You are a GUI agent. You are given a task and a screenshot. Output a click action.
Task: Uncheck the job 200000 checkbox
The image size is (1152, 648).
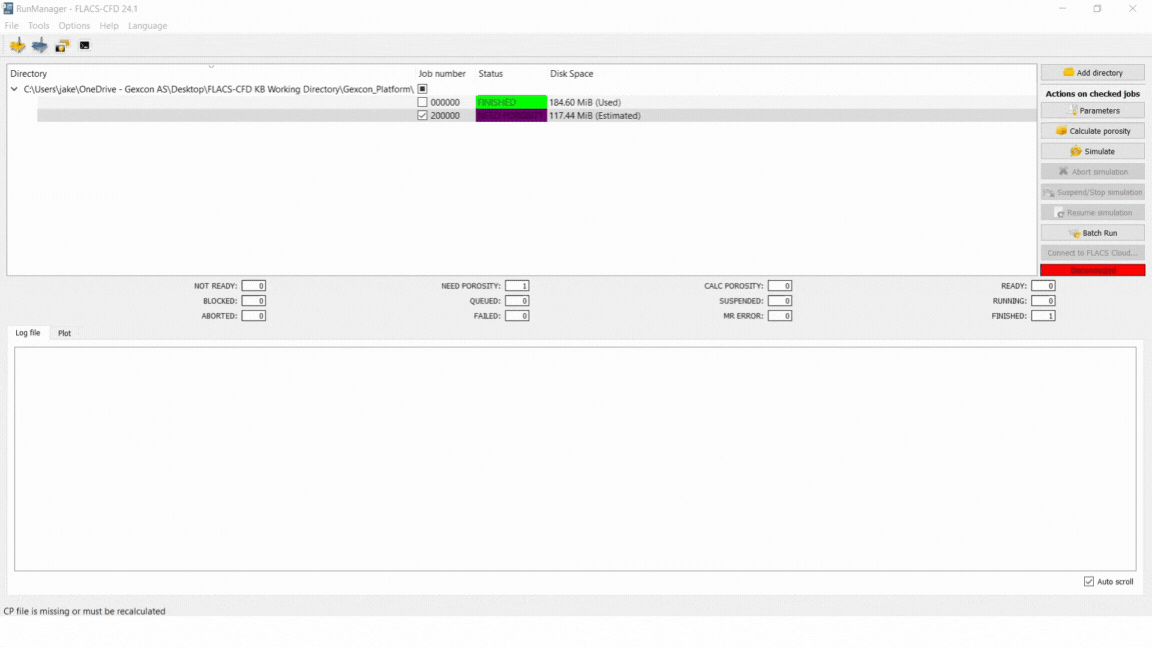[422, 115]
